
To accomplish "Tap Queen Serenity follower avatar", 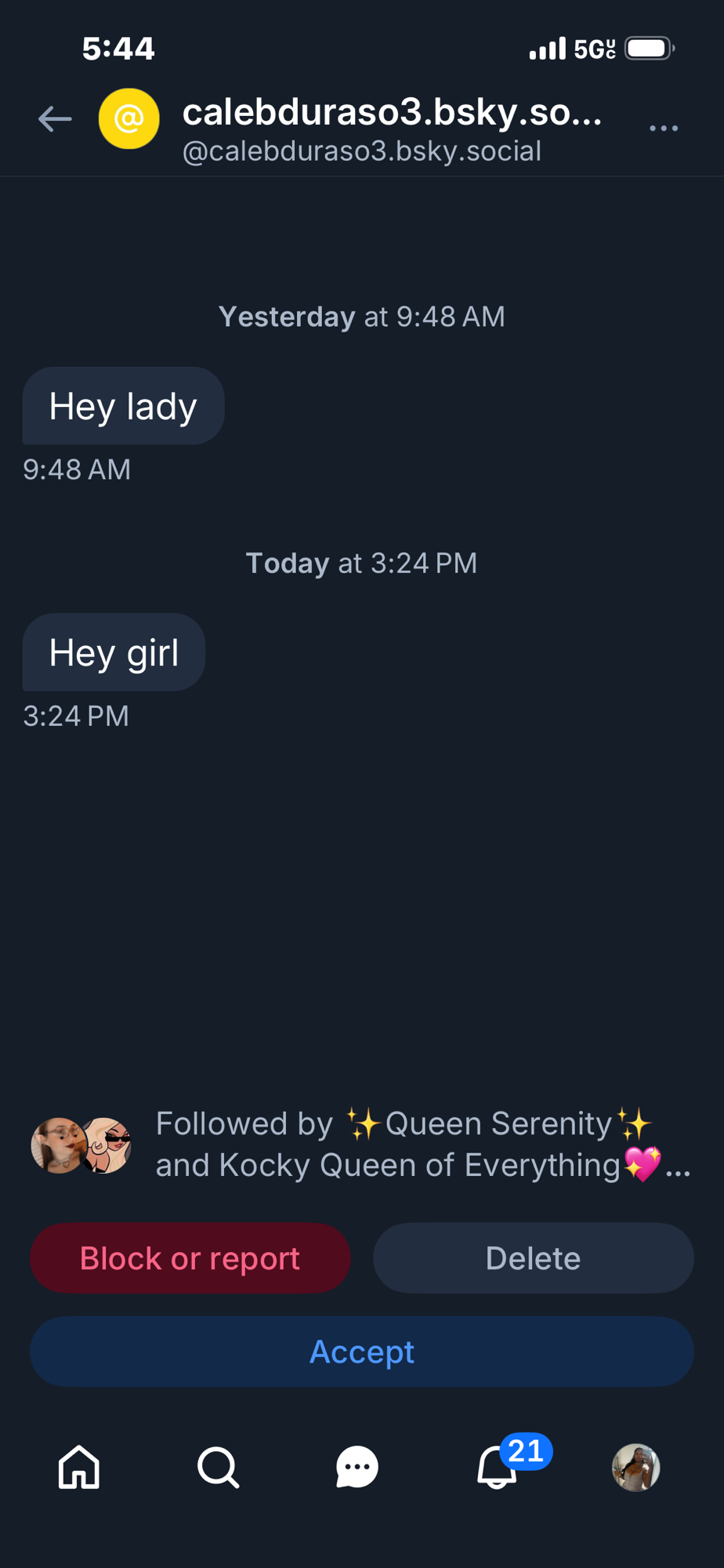I will (57, 1145).
